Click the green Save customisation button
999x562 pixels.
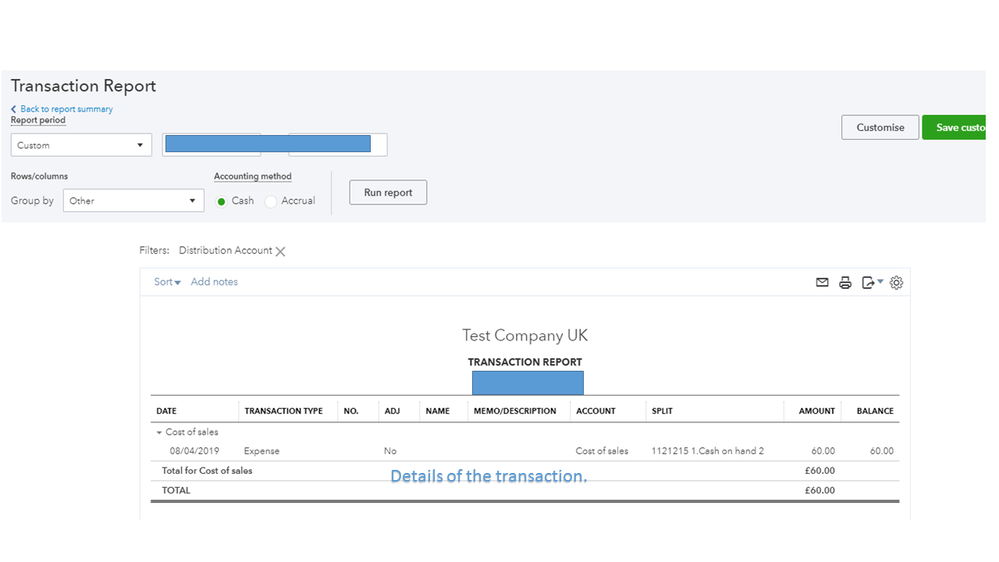[x=958, y=127]
